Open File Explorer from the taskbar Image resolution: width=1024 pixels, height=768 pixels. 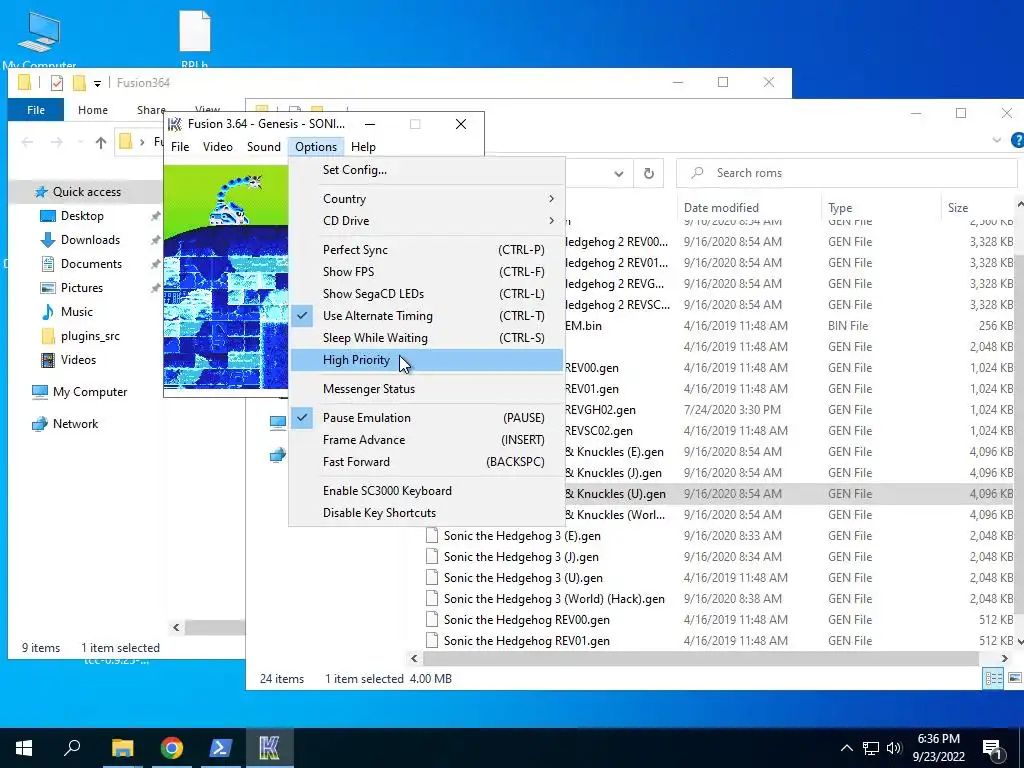click(x=122, y=748)
